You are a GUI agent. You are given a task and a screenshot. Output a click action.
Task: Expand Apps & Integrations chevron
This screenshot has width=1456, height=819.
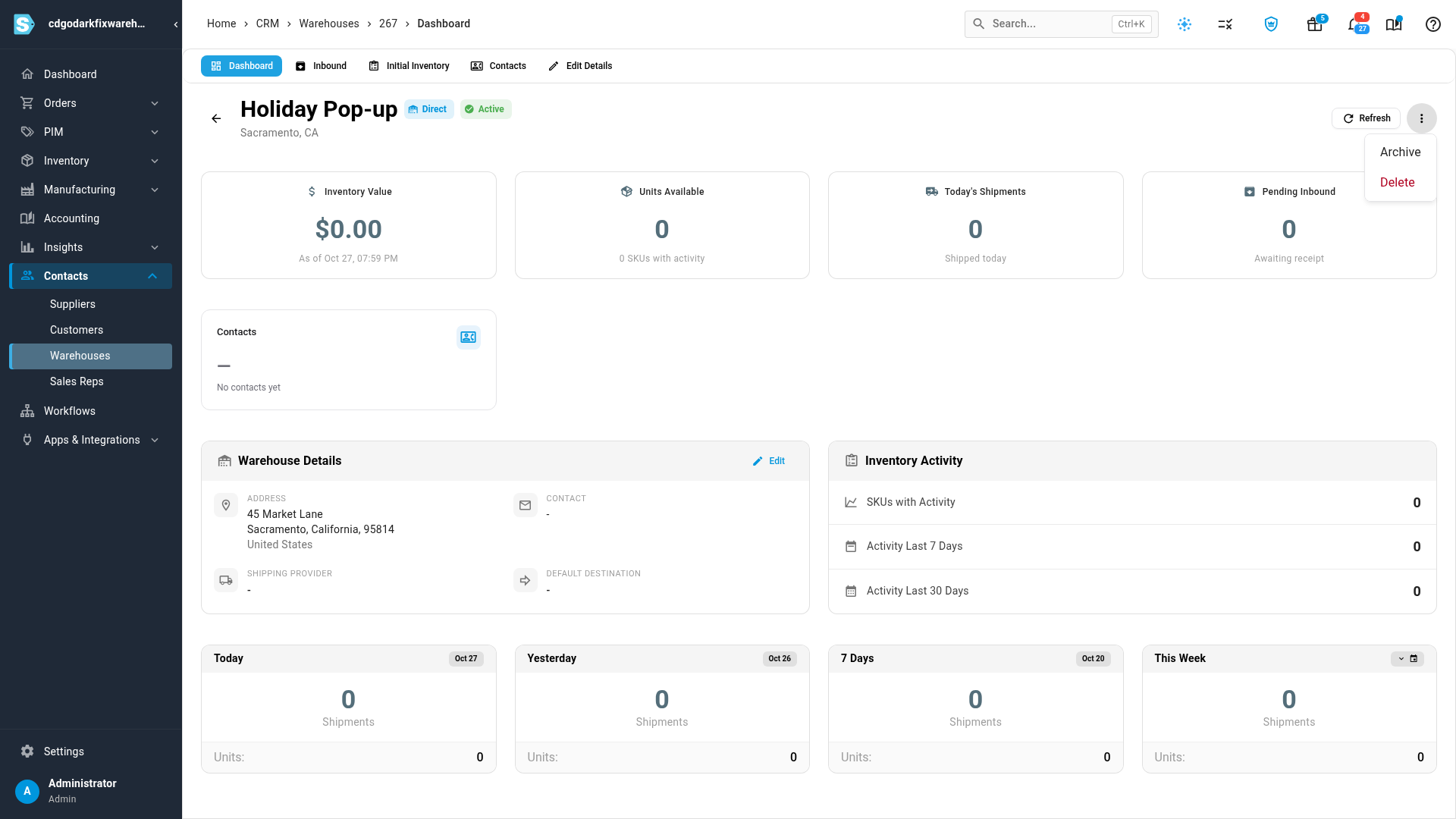pyautogui.click(x=155, y=440)
